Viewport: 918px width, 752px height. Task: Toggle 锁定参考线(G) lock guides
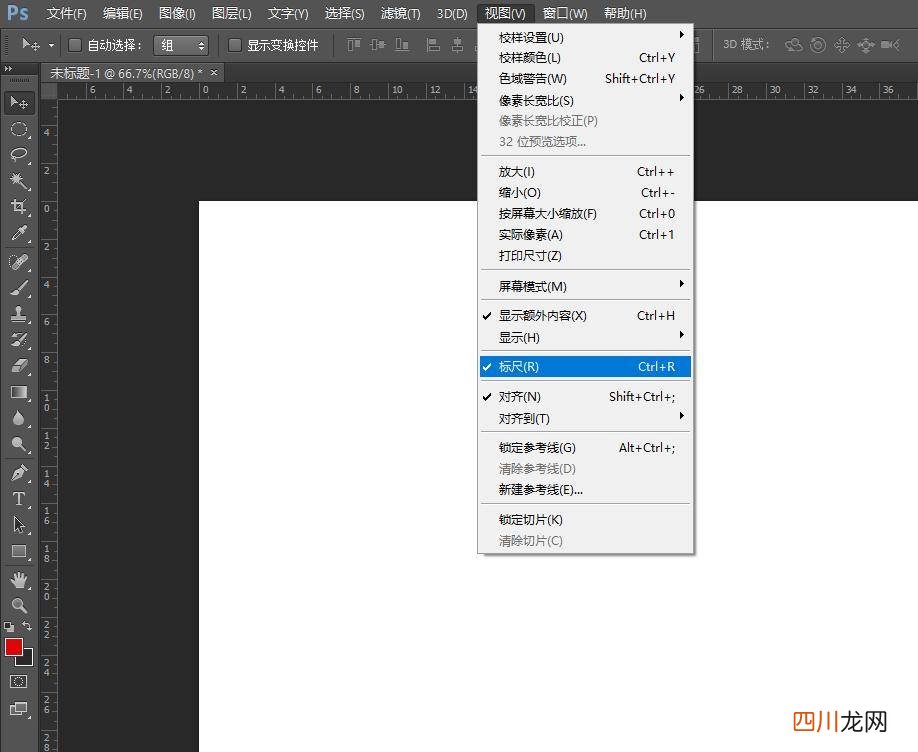tap(585, 447)
